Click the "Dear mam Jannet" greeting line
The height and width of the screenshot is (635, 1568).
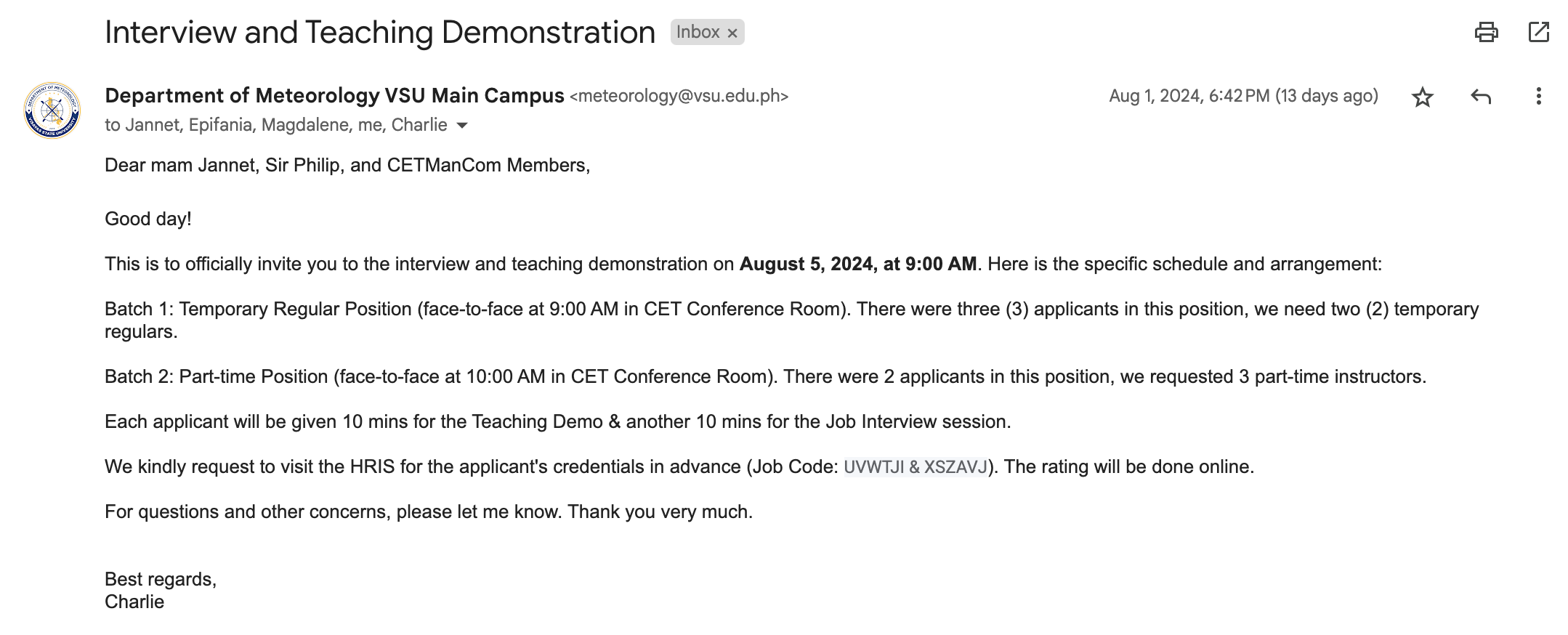347,165
